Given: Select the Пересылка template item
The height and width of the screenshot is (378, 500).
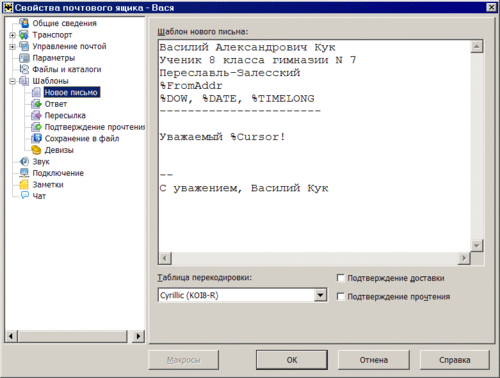Looking at the screenshot, I should point(65,115).
